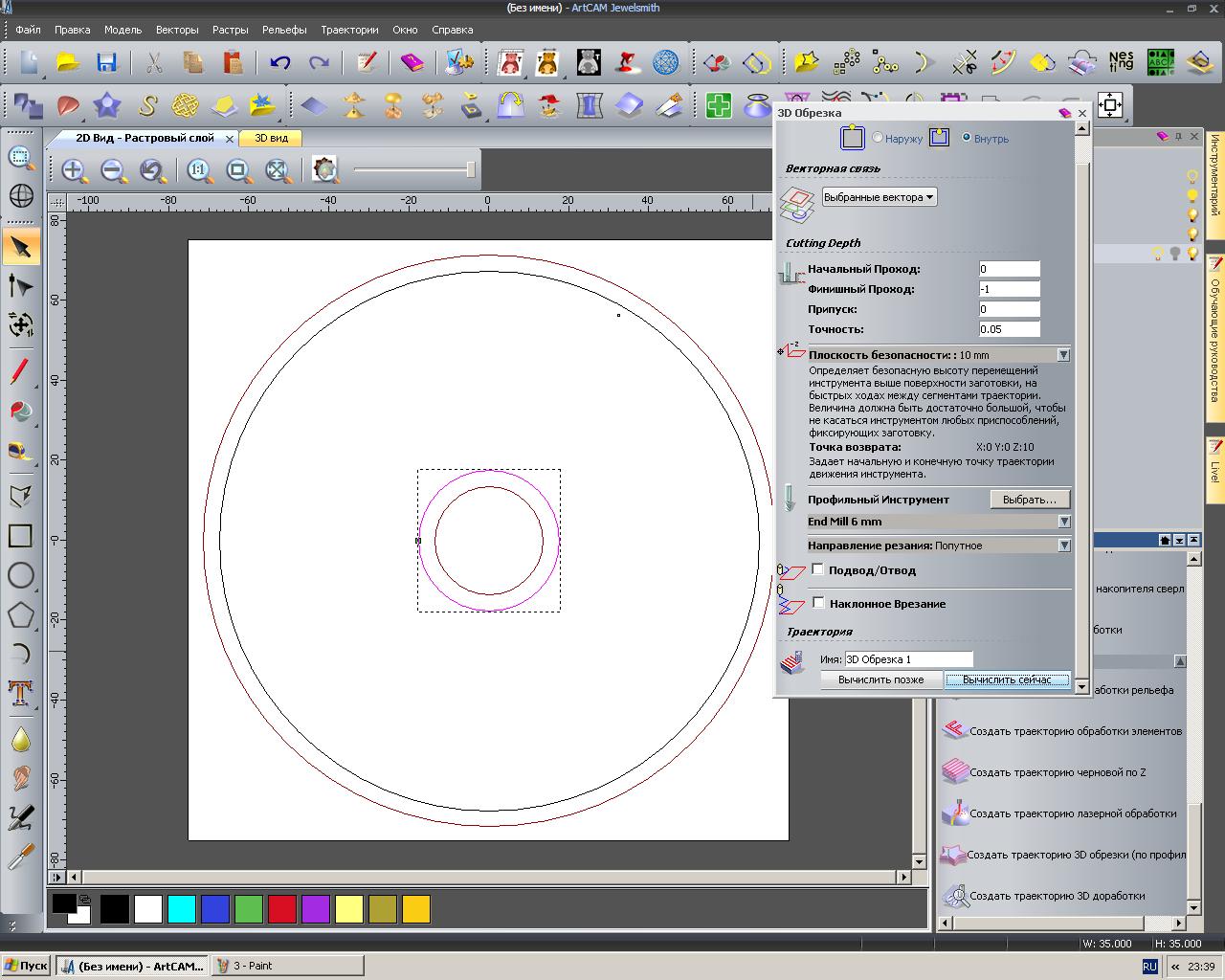This screenshot has width=1225, height=980.
Task: Click the Вычислить сейчас button
Action: pyautogui.click(x=1007, y=679)
